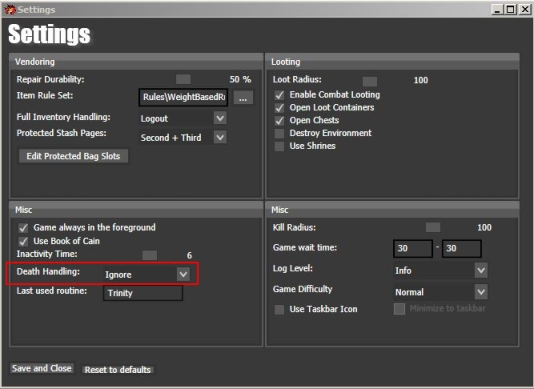534x389 pixels.
Task: Toggle Game always in the foreground
Action: point(23,228)
